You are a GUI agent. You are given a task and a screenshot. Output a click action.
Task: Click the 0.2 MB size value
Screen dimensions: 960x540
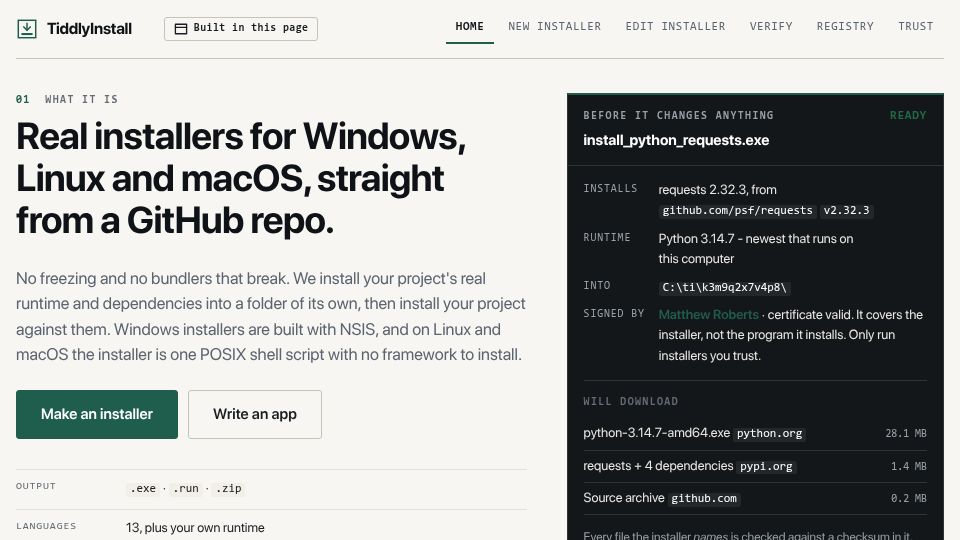pyautogui.click(x=909, y=498)
